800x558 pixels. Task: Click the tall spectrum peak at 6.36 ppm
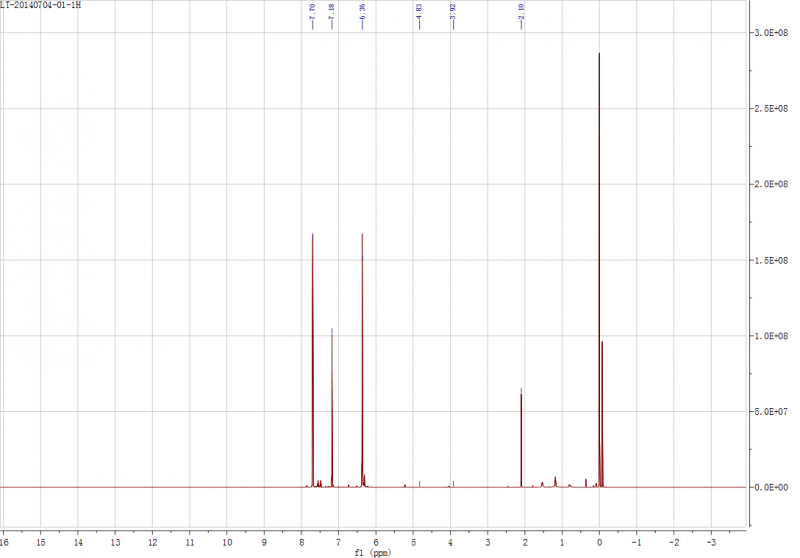pyautogui.click(x=362, y=361)
